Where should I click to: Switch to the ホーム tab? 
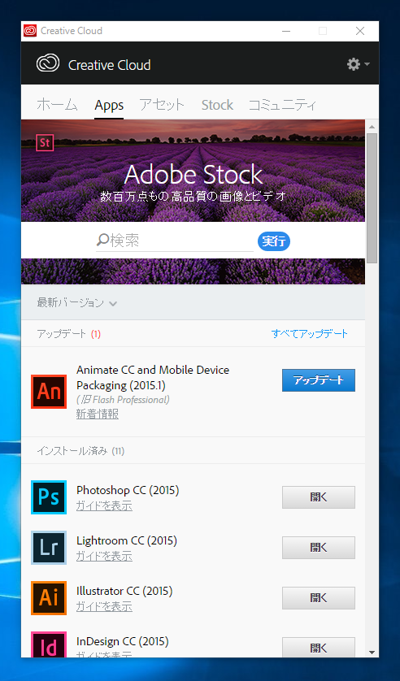pyautogui.click(x=57, y=105)
